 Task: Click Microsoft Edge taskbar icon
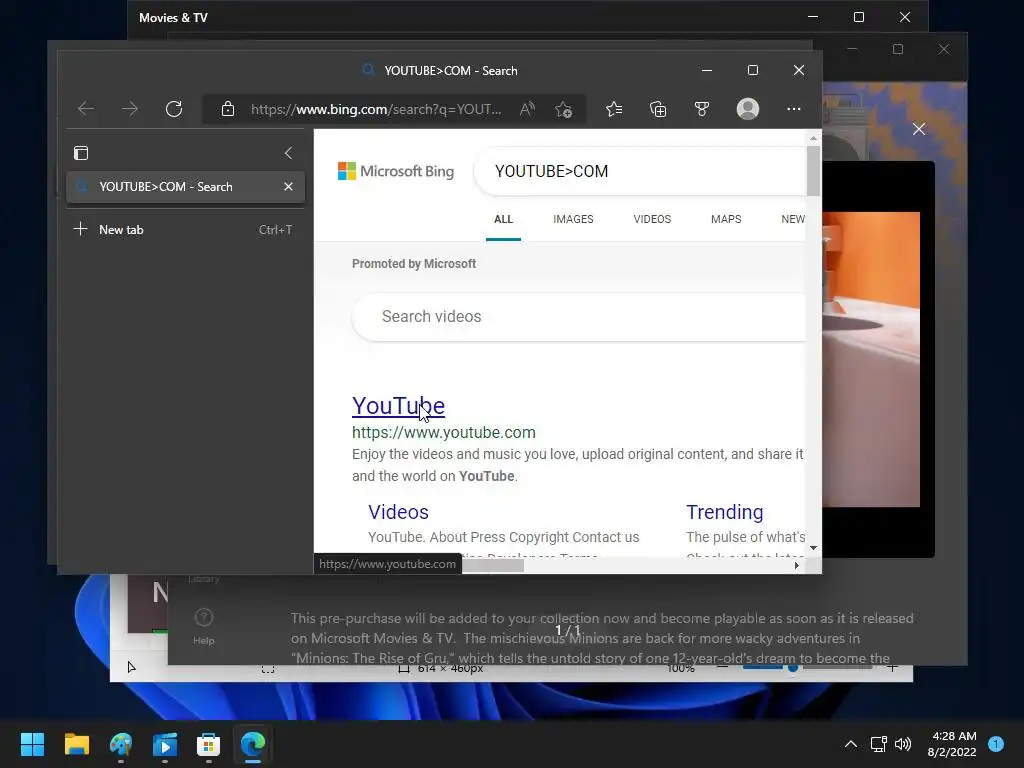[x=253, y=744]
